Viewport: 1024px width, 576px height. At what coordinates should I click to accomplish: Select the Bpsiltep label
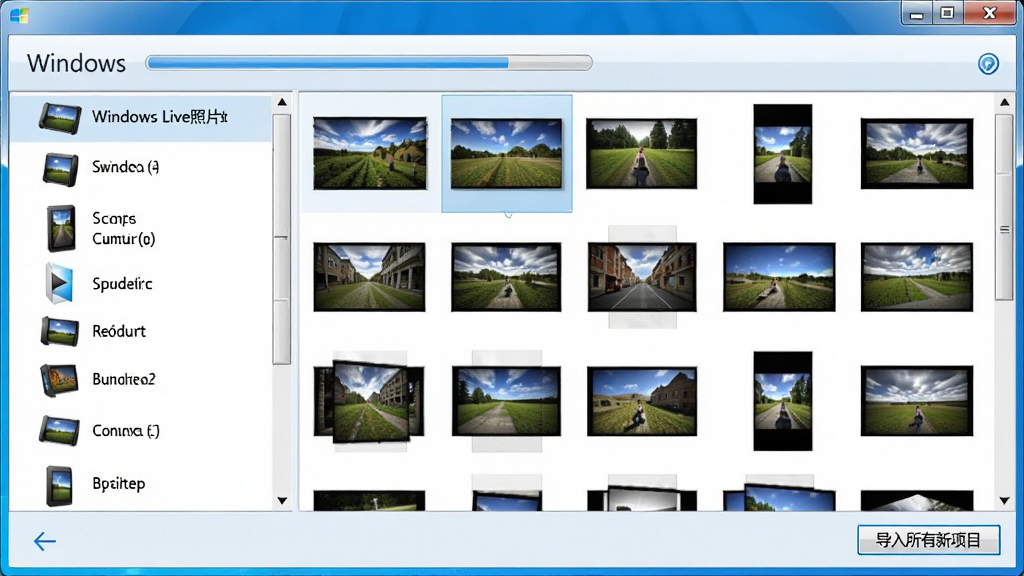click(118, 484)
